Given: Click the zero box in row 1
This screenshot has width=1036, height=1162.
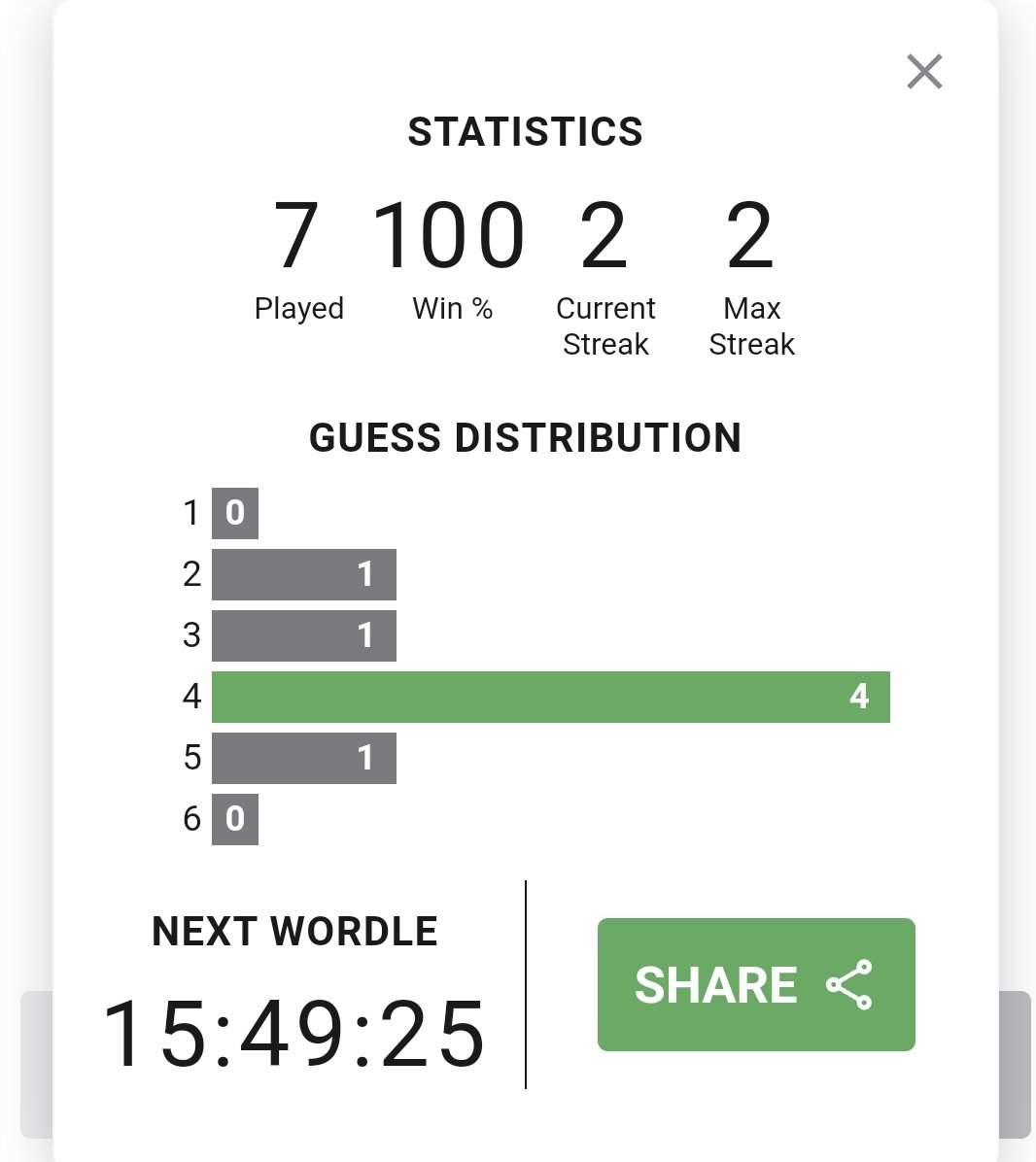Looking at the screenshot, I should click(235, 513).
